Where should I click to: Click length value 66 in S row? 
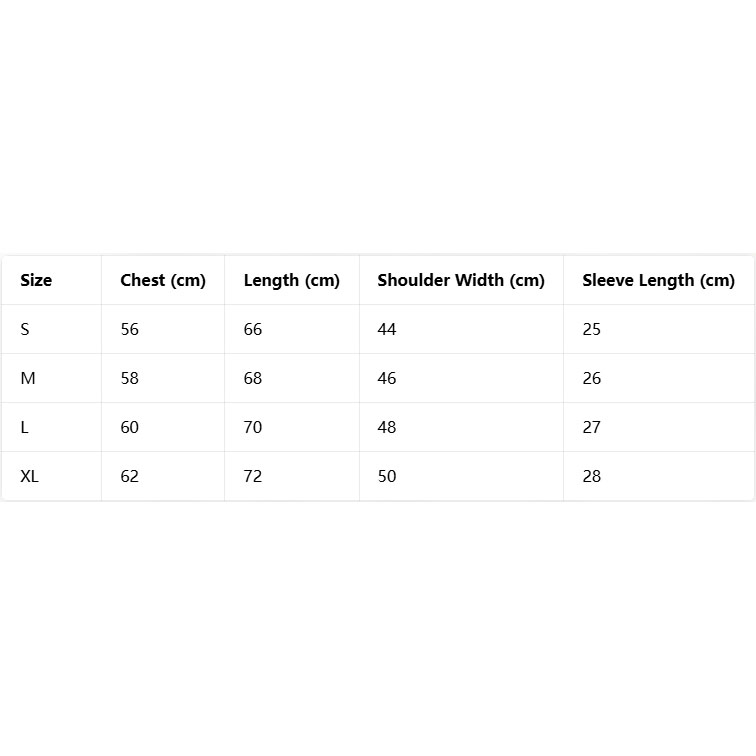(x=253, y=329)
